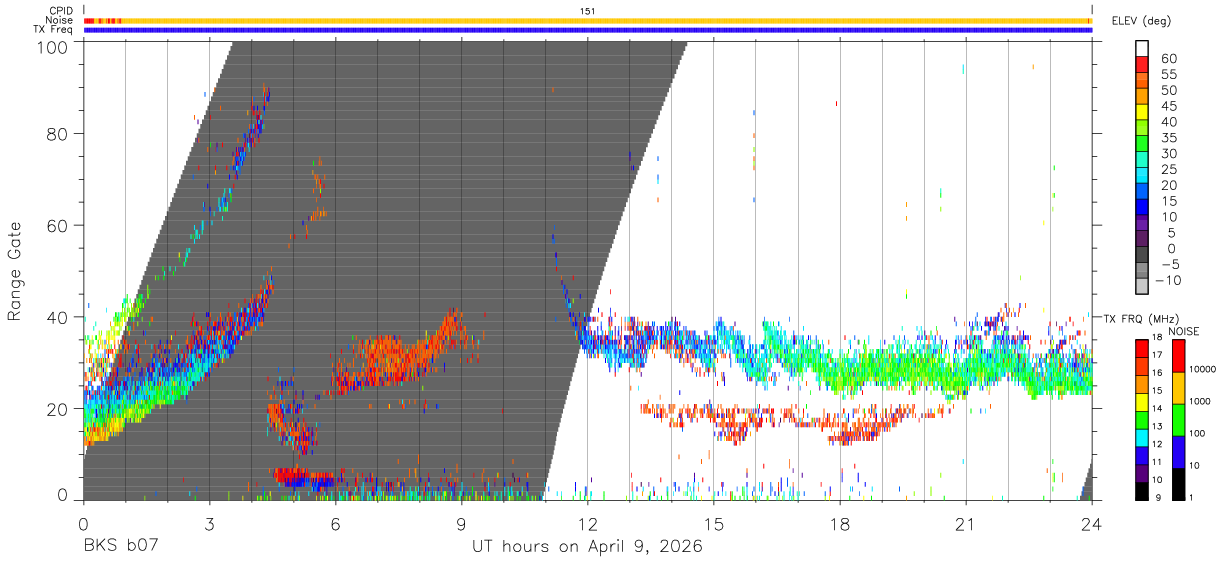Click the ELEV (deg) colorbar title
The width and height of the screenshot is (1228, 567).
pos(1141,21)
